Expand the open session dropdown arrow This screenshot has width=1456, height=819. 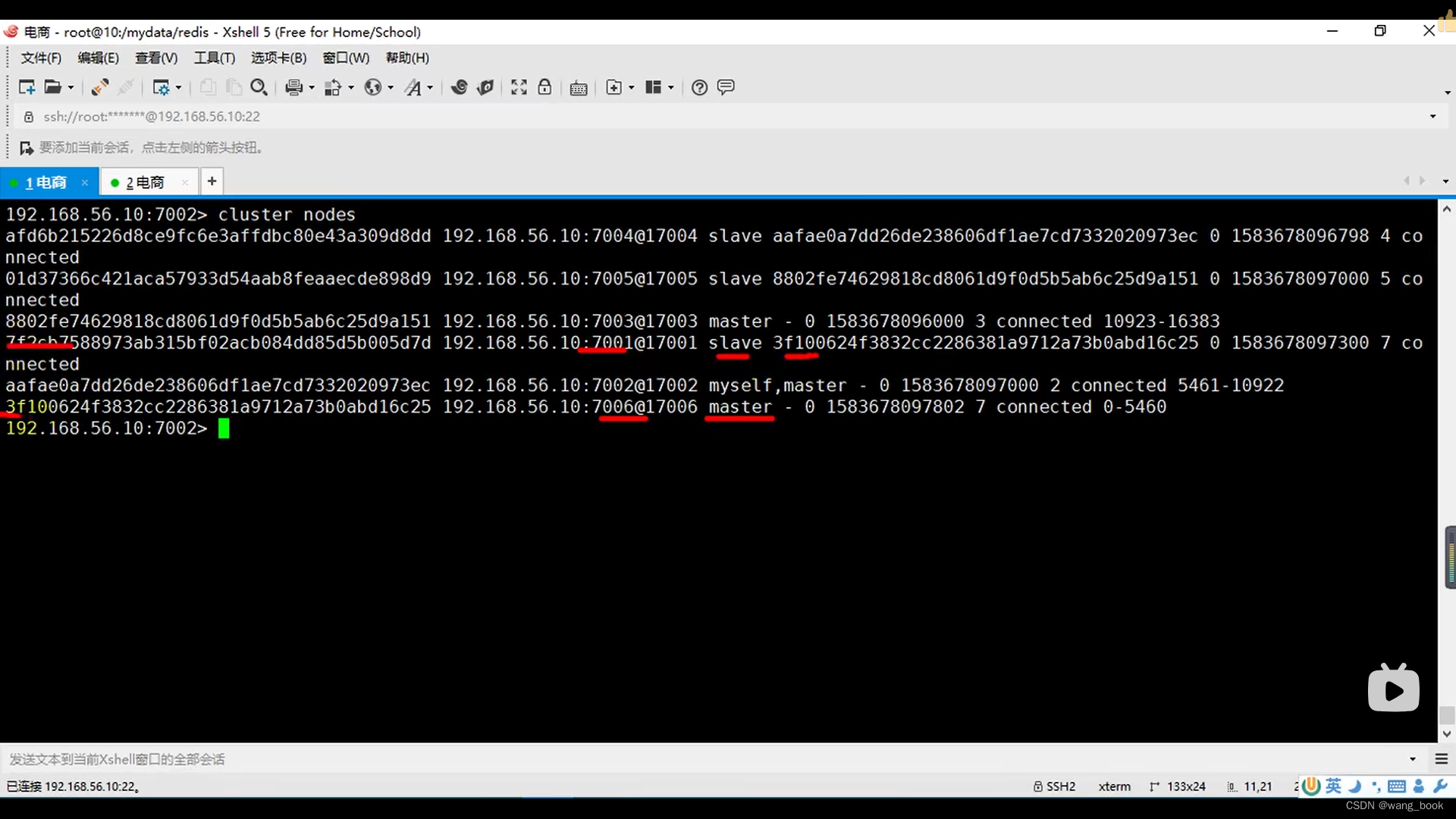point(71,87)
